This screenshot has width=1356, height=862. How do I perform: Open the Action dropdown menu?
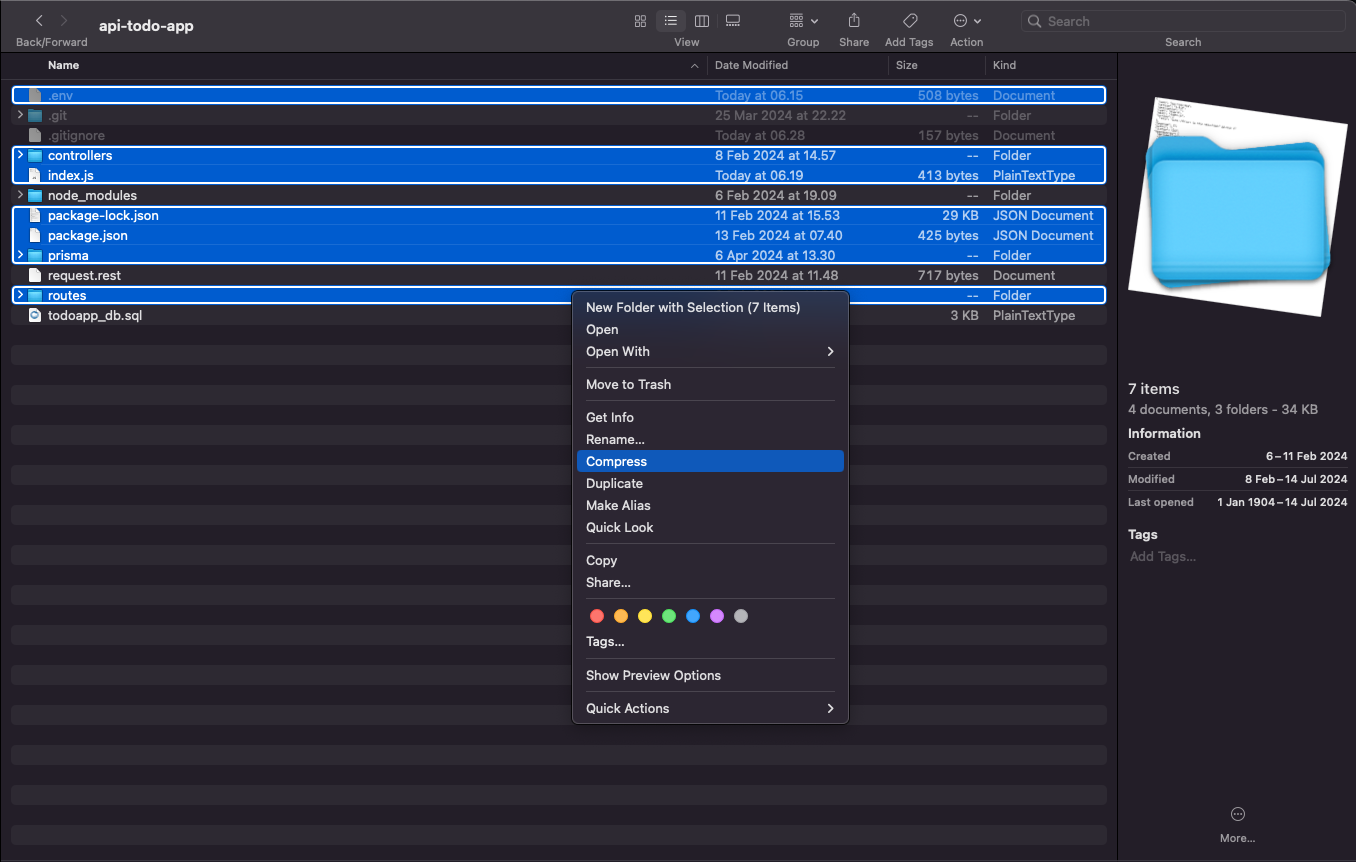(966, 21)
